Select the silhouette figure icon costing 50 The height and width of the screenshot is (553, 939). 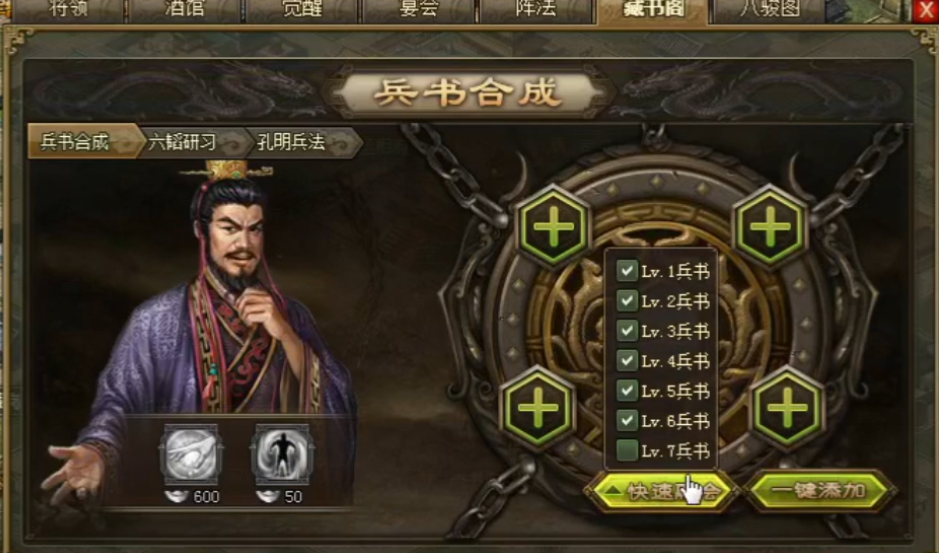click(x=282, y=454)
